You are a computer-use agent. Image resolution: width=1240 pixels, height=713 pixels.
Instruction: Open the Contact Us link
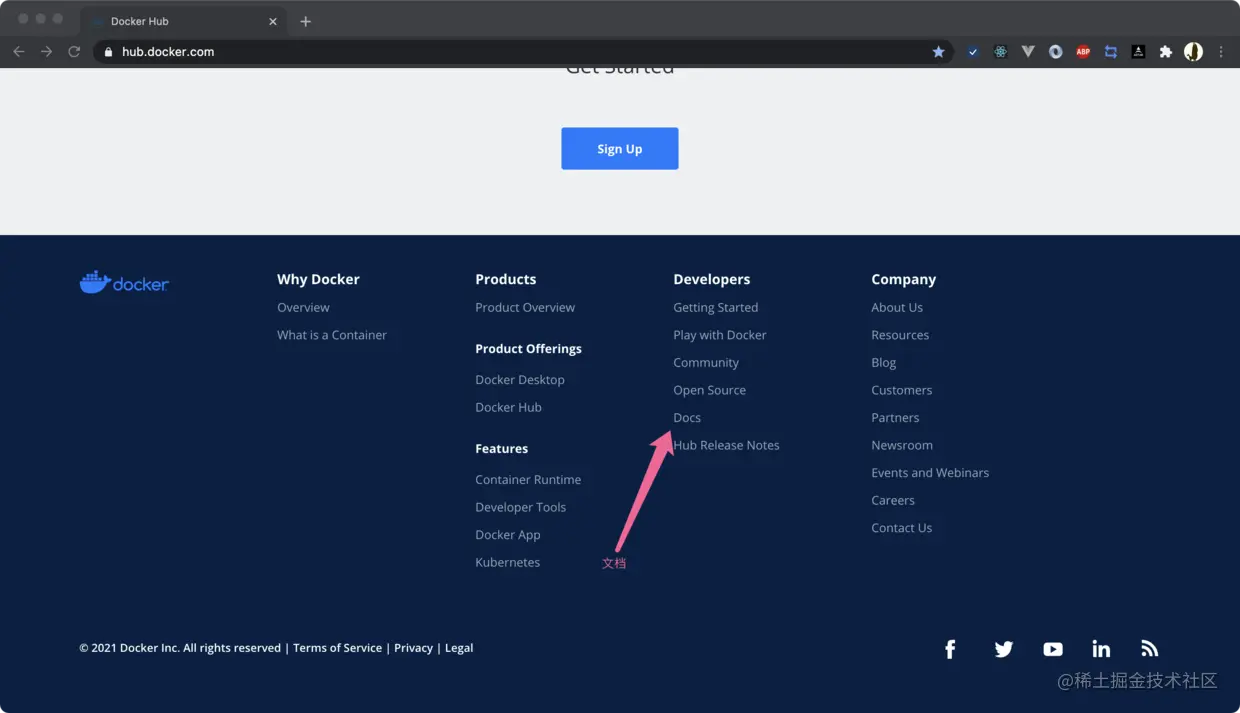coord(902,527)
